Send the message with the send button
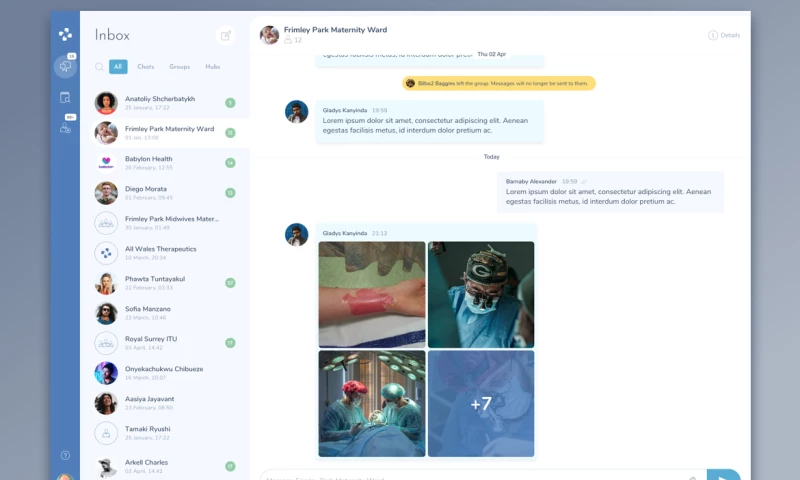This screenshot has width=800, height=480. point(723,475)
